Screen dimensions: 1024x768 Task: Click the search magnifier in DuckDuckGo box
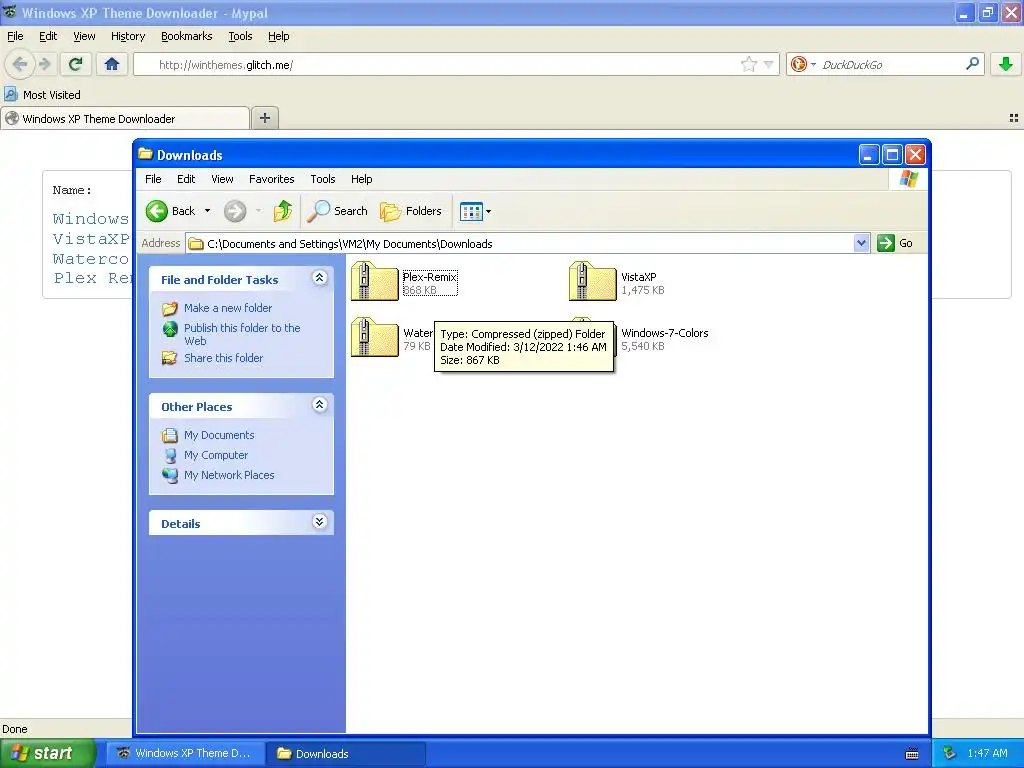pos(972,63)
